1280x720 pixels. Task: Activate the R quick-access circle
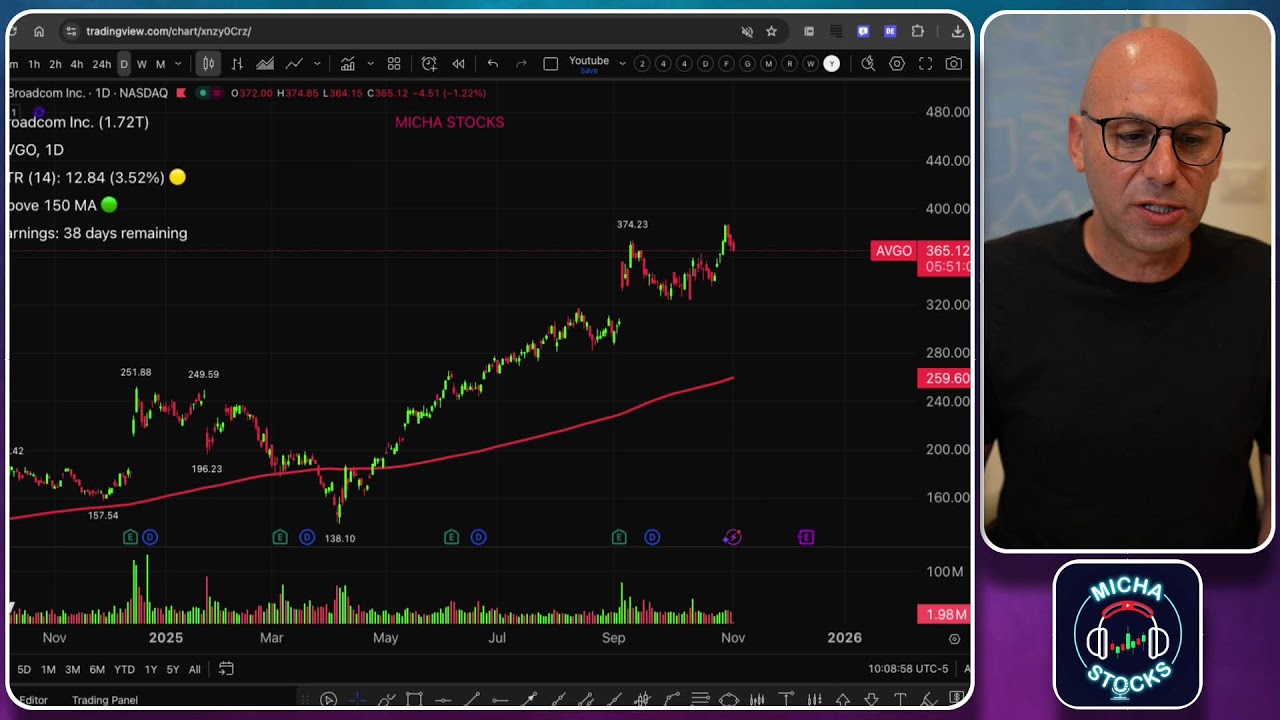(789, 64)
